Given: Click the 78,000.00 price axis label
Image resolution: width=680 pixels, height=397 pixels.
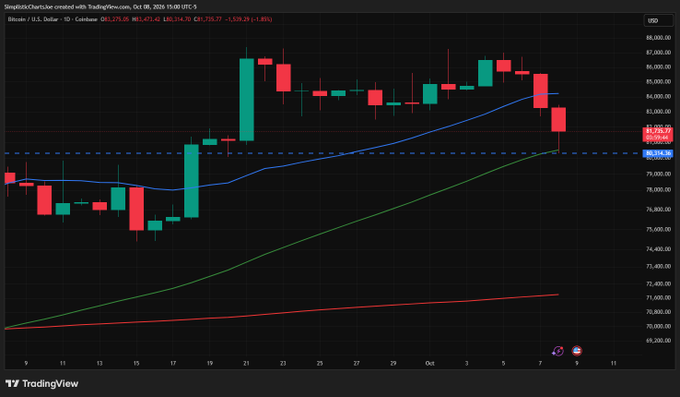Looking at the screenshot, I should 658,190.
